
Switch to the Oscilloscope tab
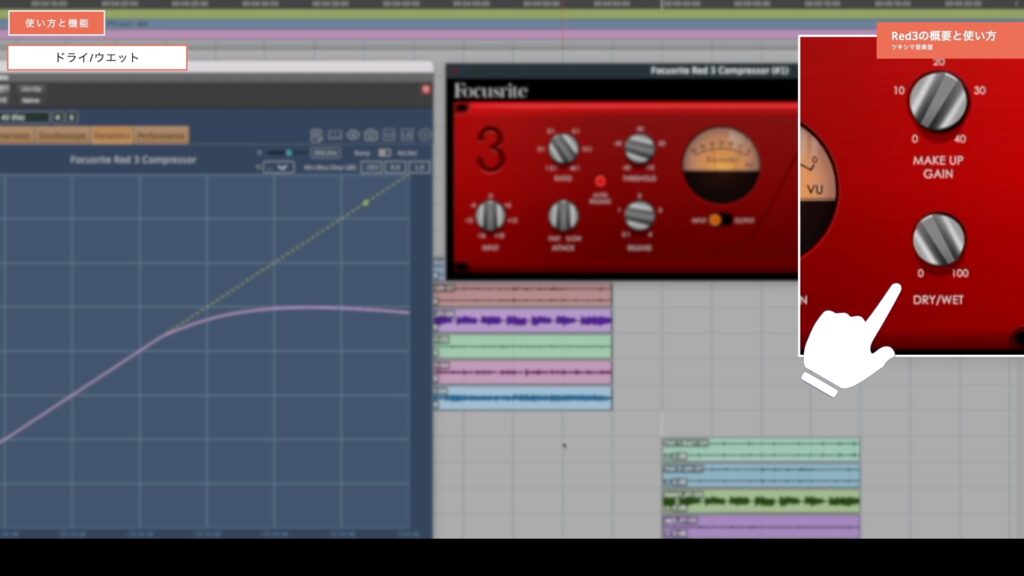[62, 135]
